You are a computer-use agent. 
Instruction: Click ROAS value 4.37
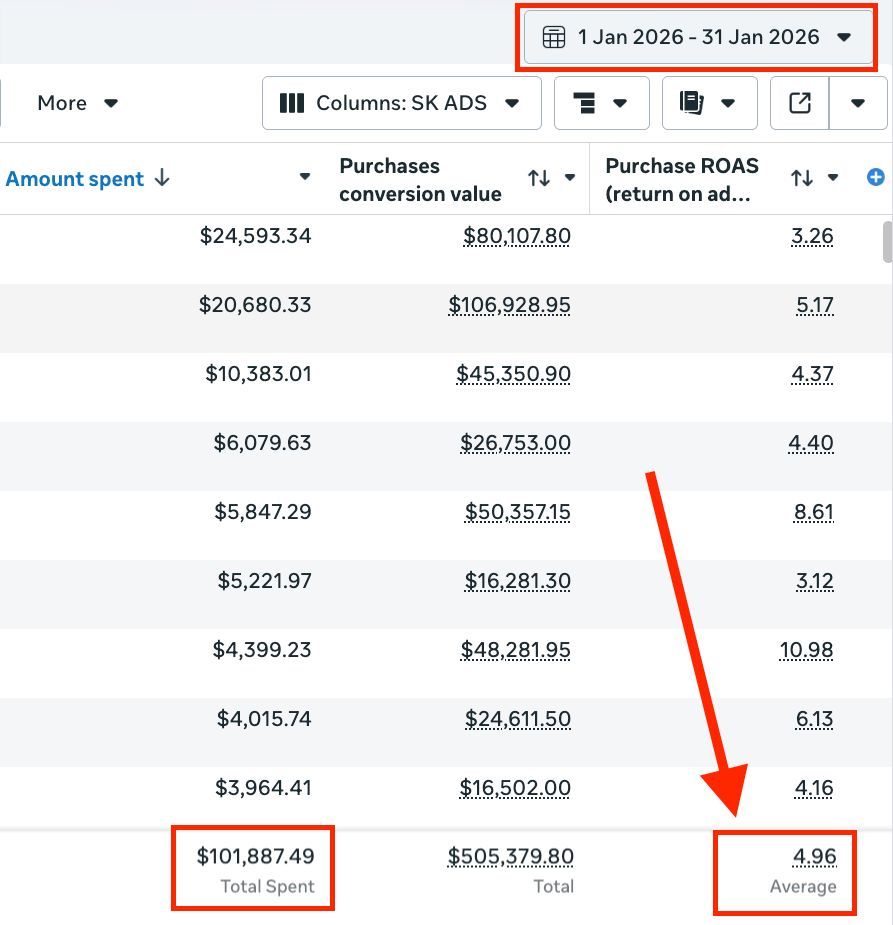(812, 374)
